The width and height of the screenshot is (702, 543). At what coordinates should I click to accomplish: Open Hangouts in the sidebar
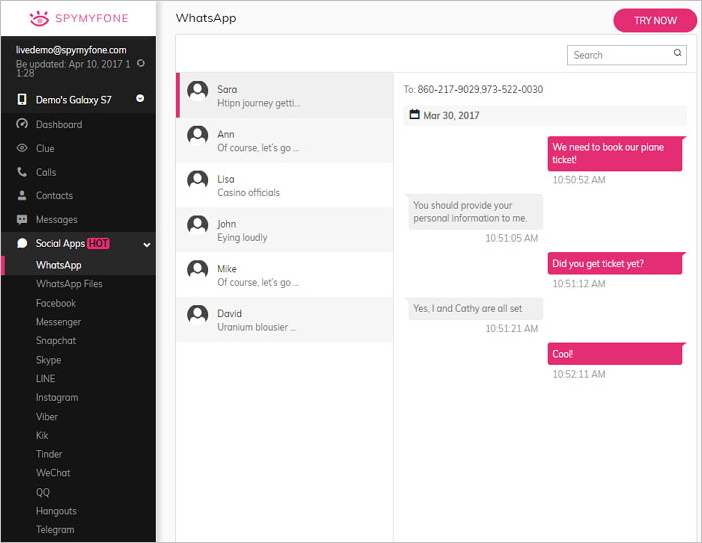(56, 511)
